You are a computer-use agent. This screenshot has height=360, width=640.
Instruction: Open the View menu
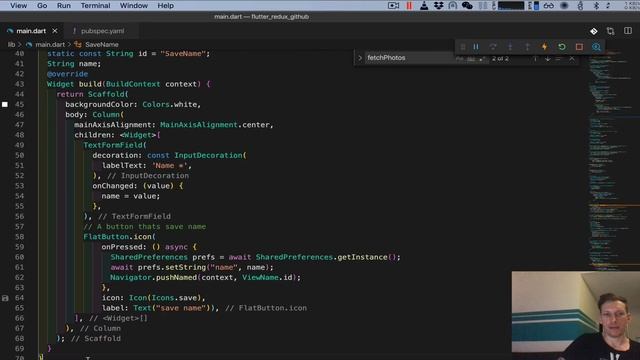pyautogui.click(x=18, y=6)
